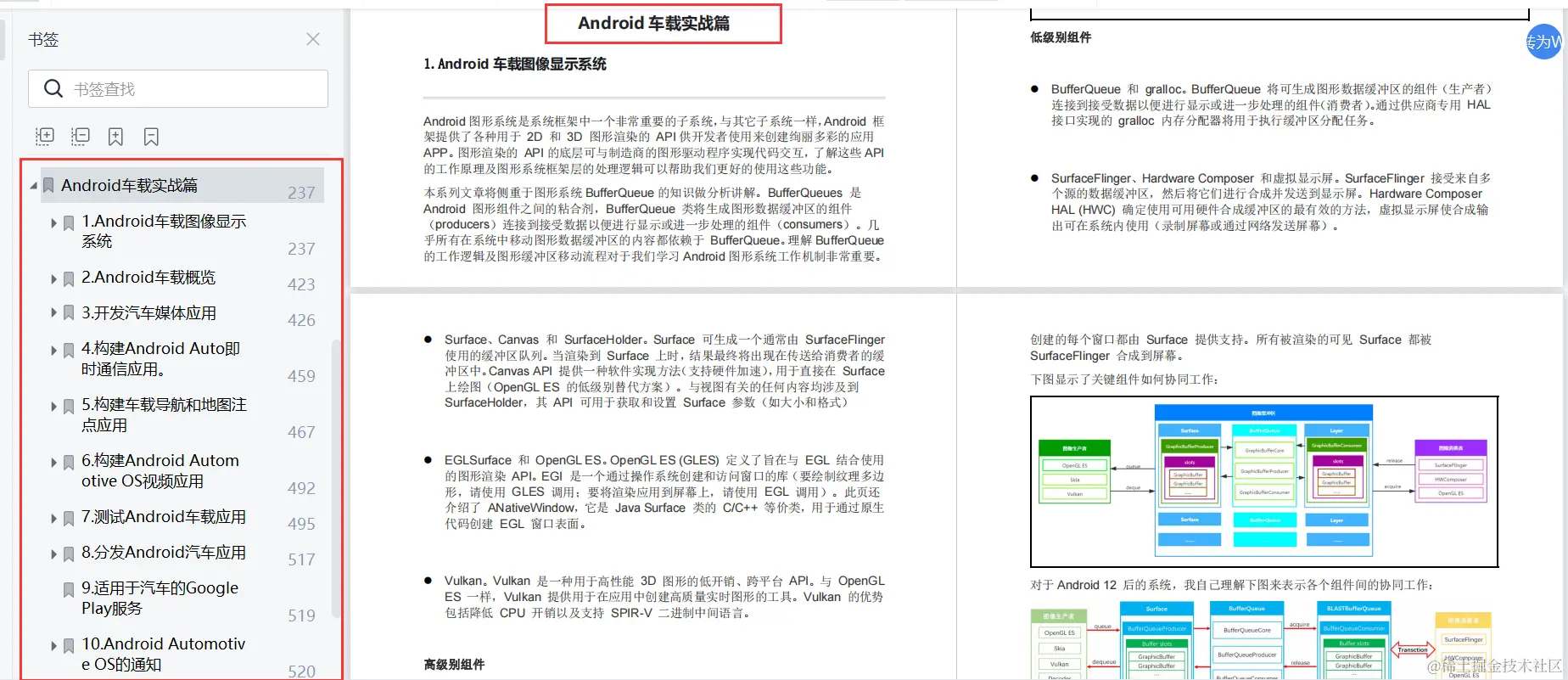Click the 书签 panel title

click(43, 40)
